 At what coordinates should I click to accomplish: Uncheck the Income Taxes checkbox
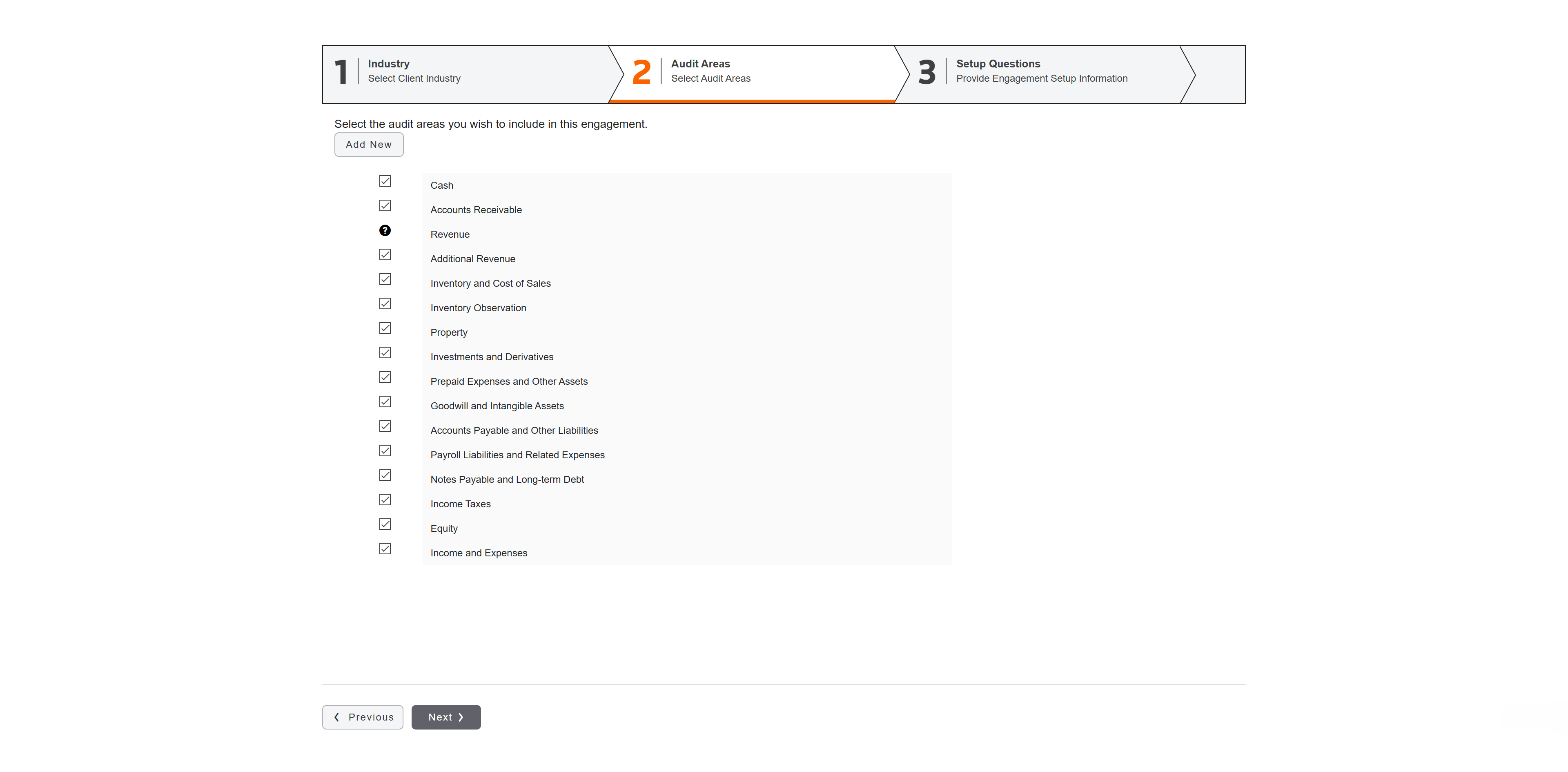[x=385, y=500]
